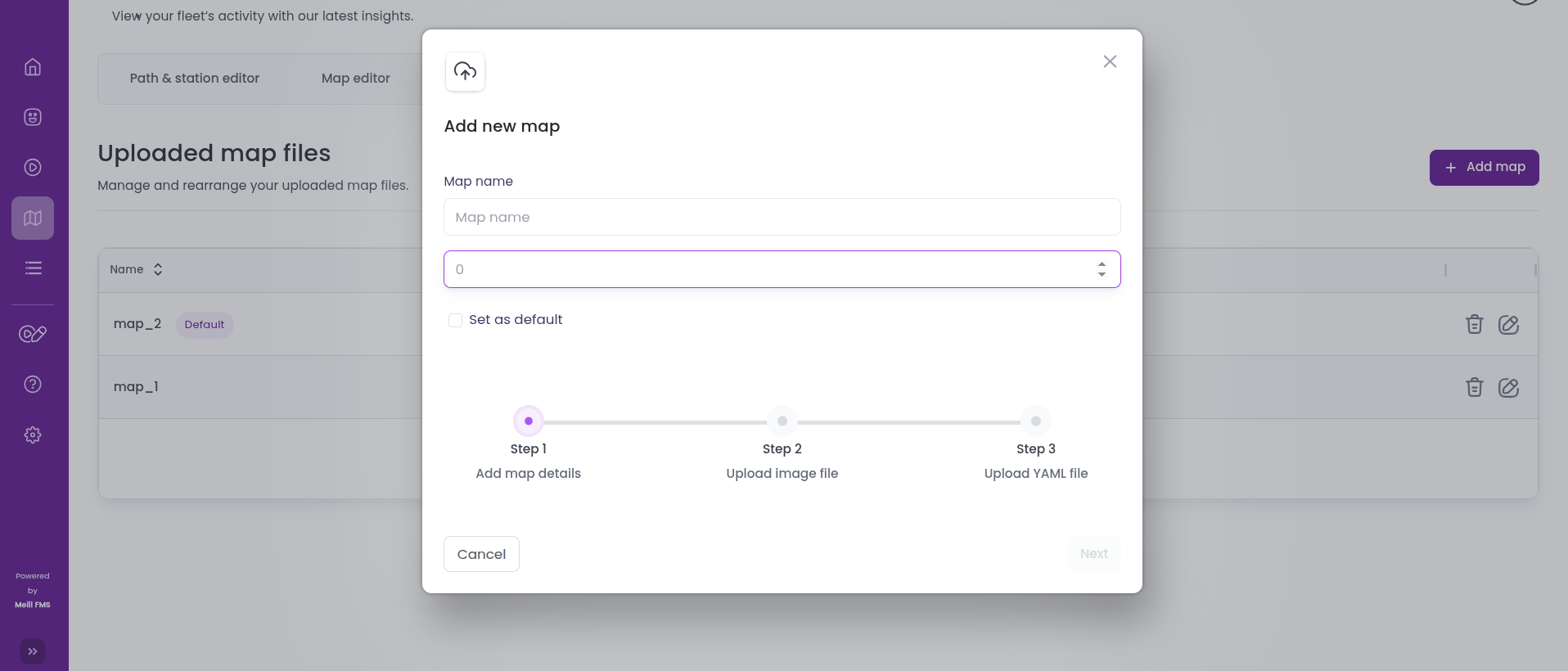Select the Step 2 progress marker
The image size is (1568, 671).
pyautogui.click(x=782, y=421)
